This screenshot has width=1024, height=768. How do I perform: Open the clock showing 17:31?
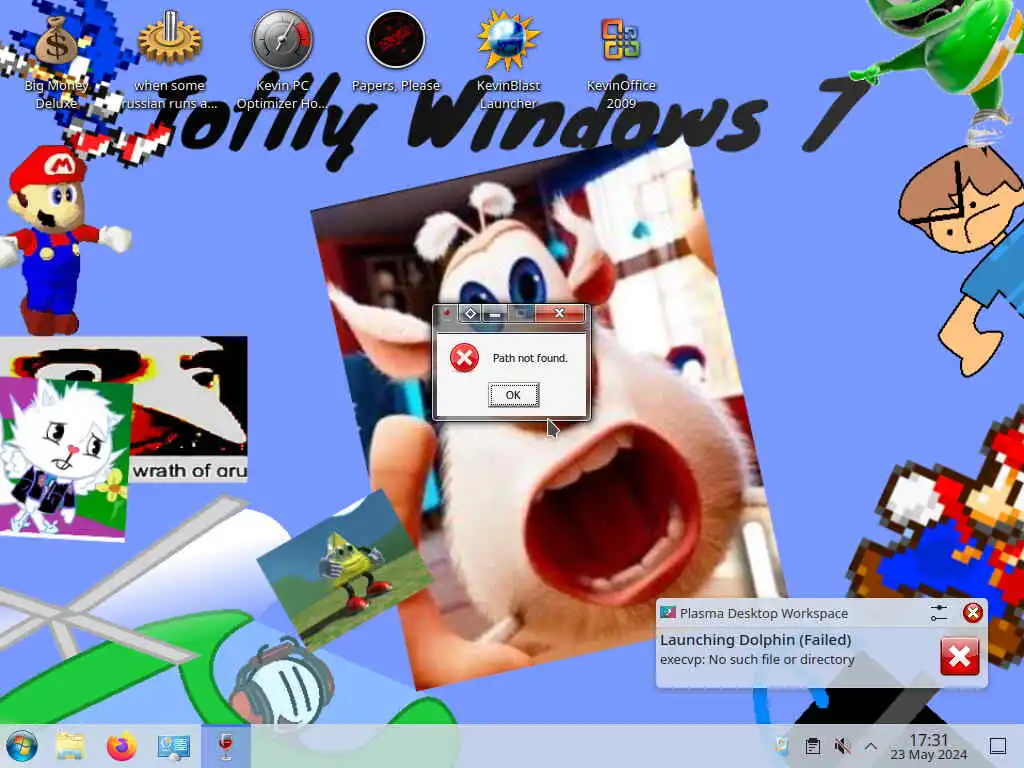pos(929,747)
